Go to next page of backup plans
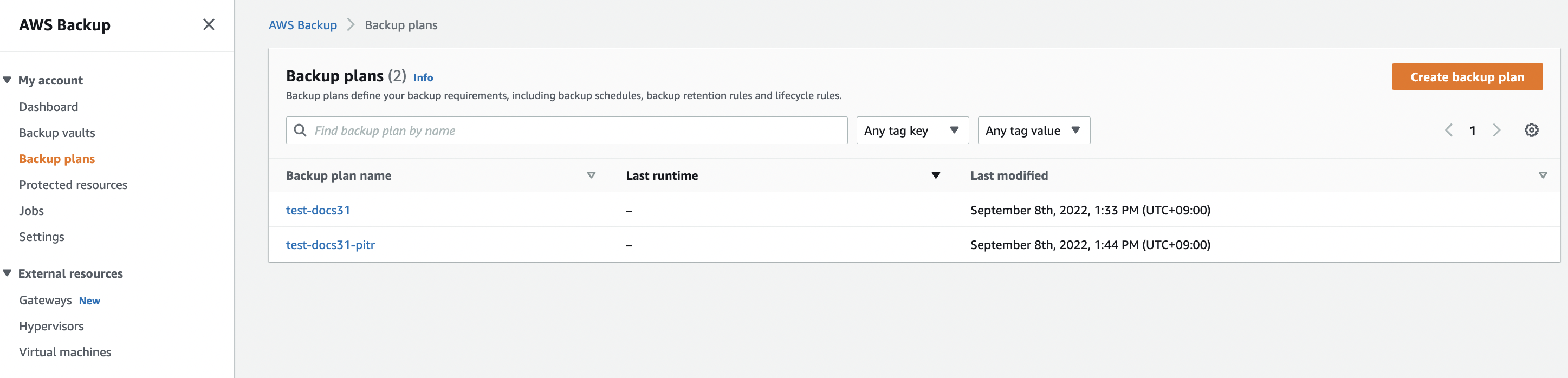 pyautogui.click(x=1496, y=131)
